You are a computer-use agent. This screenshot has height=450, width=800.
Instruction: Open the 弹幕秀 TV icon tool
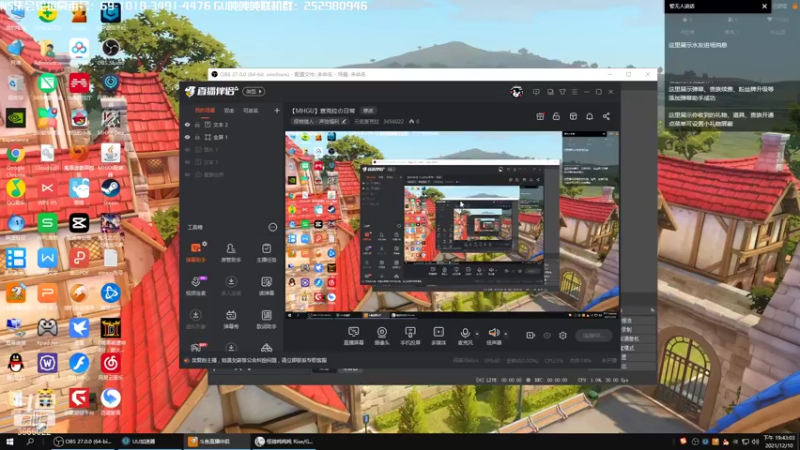pyautogui.click(x=231, y=319)
